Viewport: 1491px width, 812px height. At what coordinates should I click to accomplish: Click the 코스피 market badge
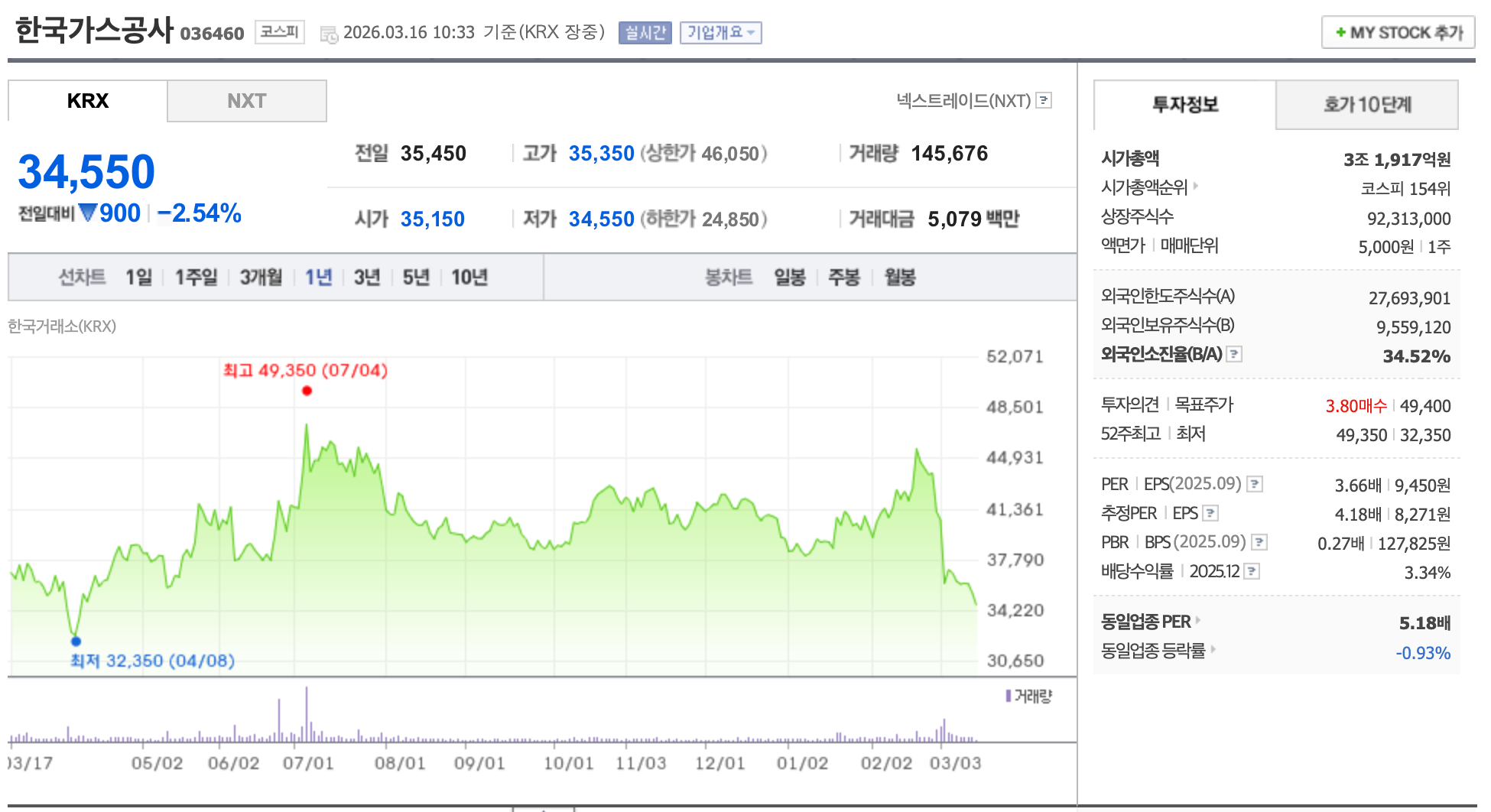(x=279, y=31)
